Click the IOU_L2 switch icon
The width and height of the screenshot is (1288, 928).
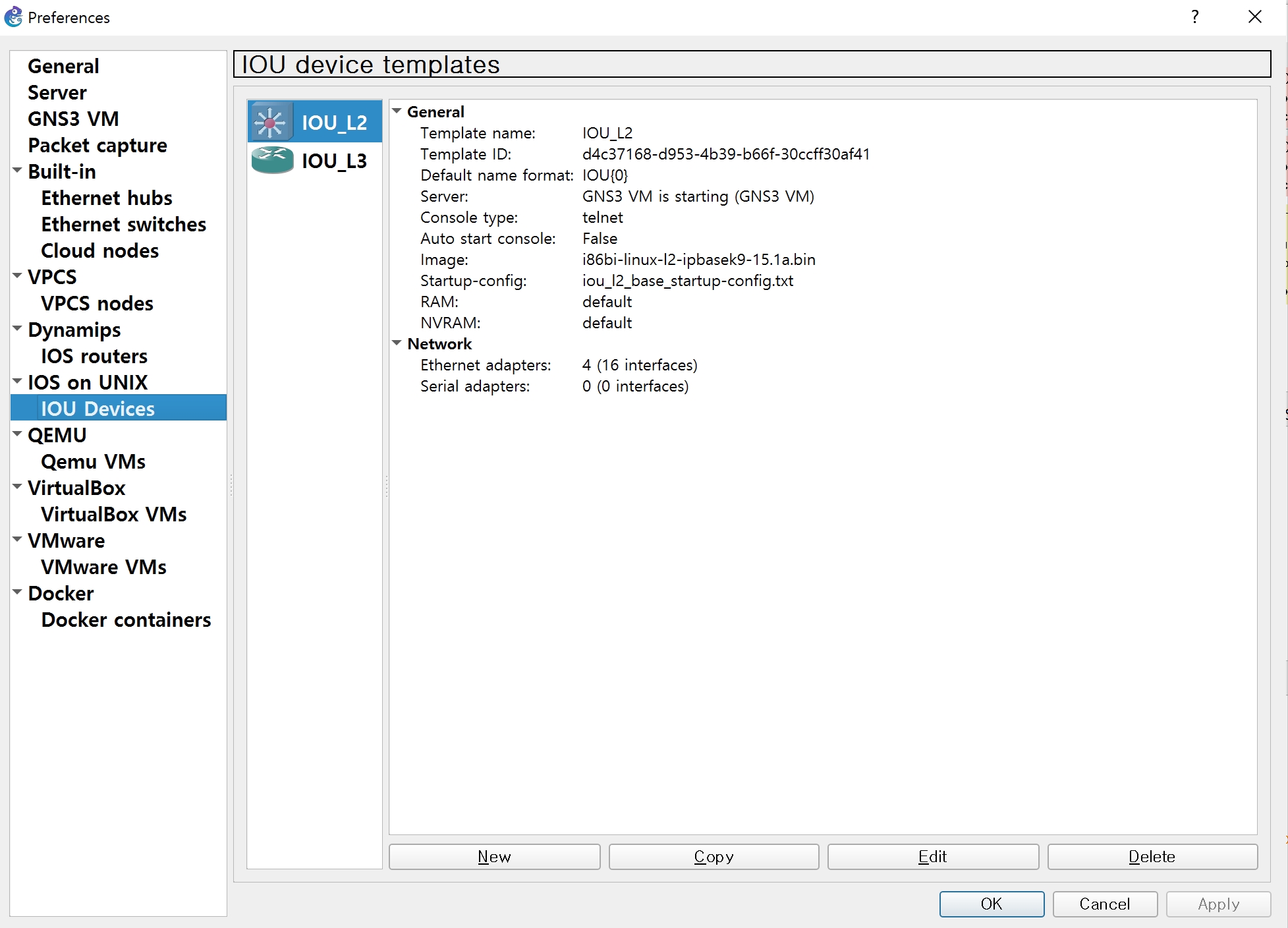(x=271, y=122)
